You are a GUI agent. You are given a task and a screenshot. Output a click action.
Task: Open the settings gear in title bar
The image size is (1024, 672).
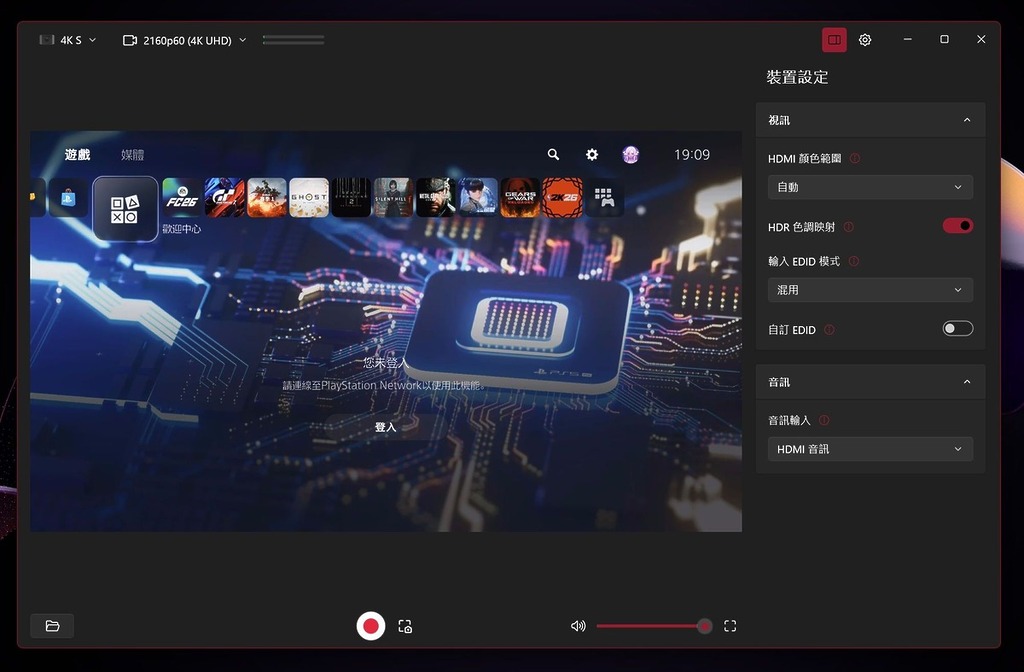coord(865,40)
